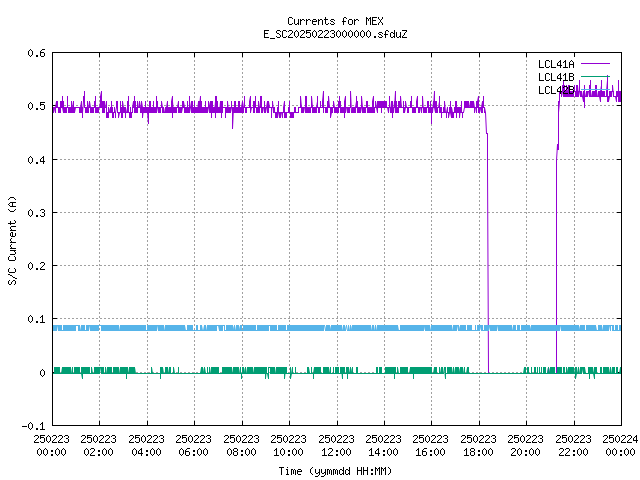Click the LCL42B legend label

tap(556, 90)
